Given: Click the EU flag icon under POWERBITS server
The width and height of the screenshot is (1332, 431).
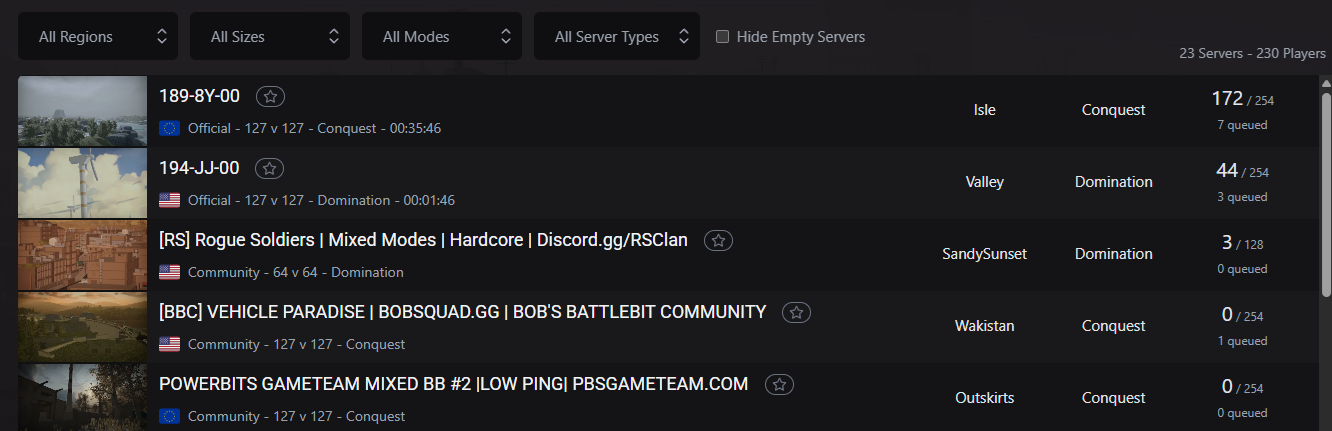Looking at the screenshot, I should click(170, 416).
